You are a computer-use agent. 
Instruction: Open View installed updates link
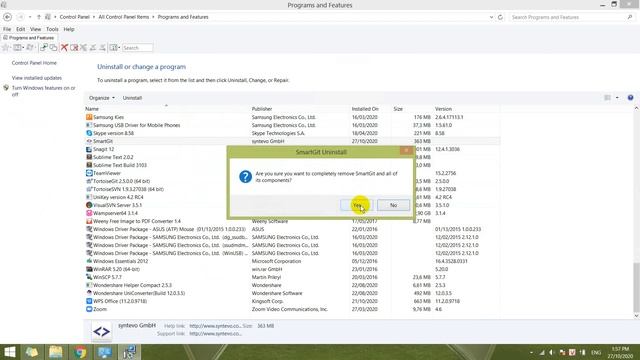point(37,78)
